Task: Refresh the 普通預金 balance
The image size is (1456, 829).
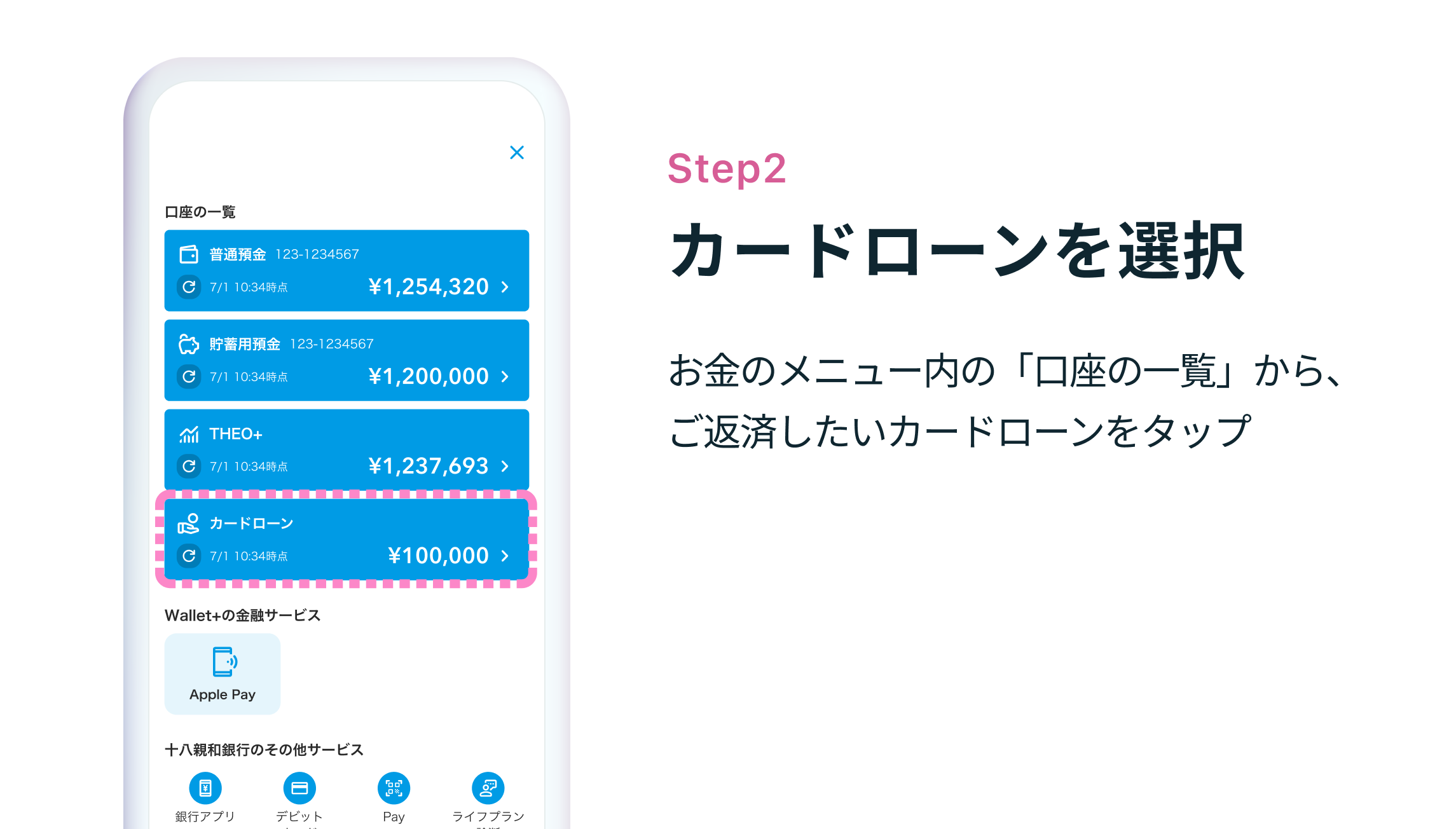Action: pos(189,287)
